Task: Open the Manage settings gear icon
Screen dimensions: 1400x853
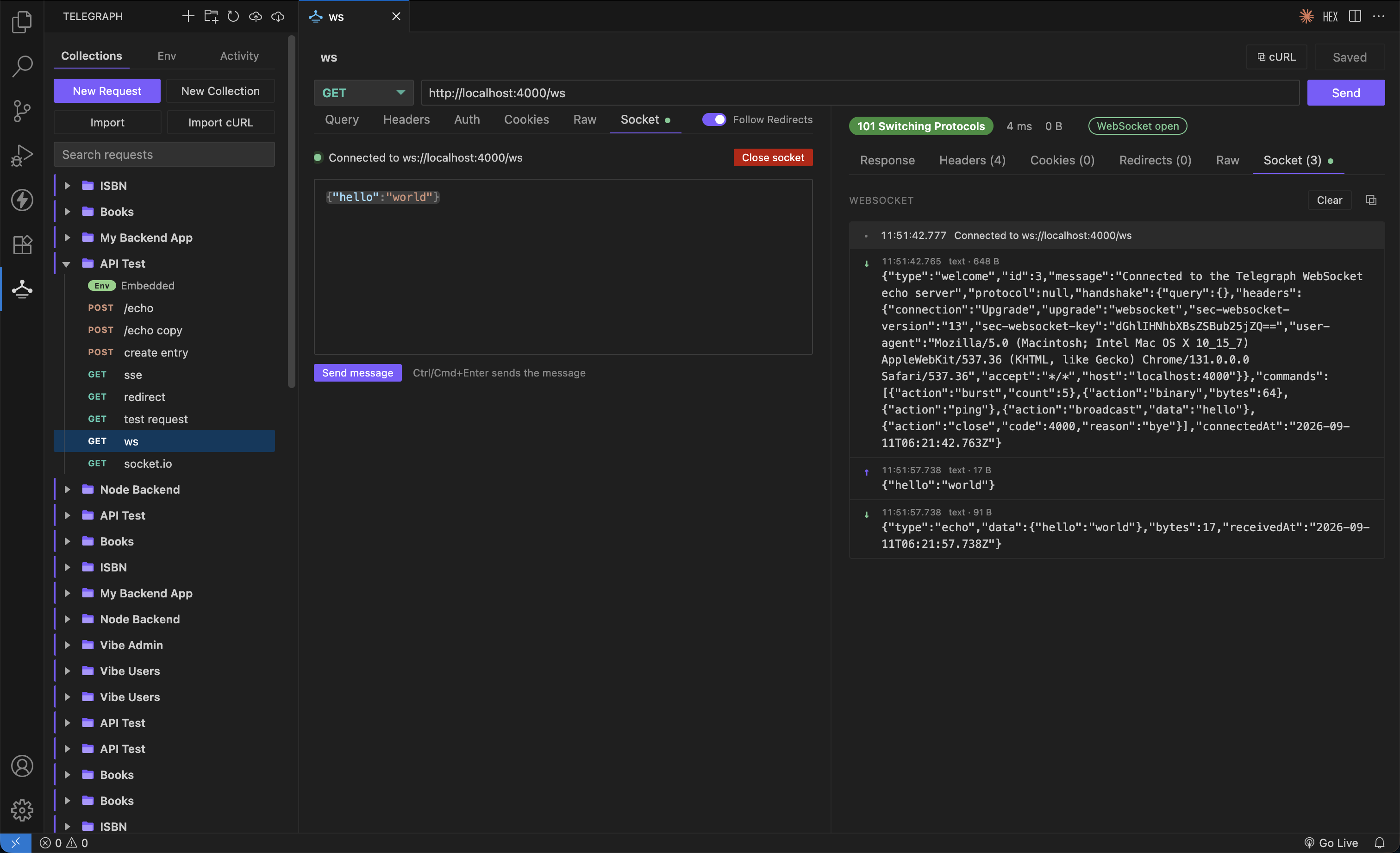Action: pyautogui.click(x=22, y=810)
